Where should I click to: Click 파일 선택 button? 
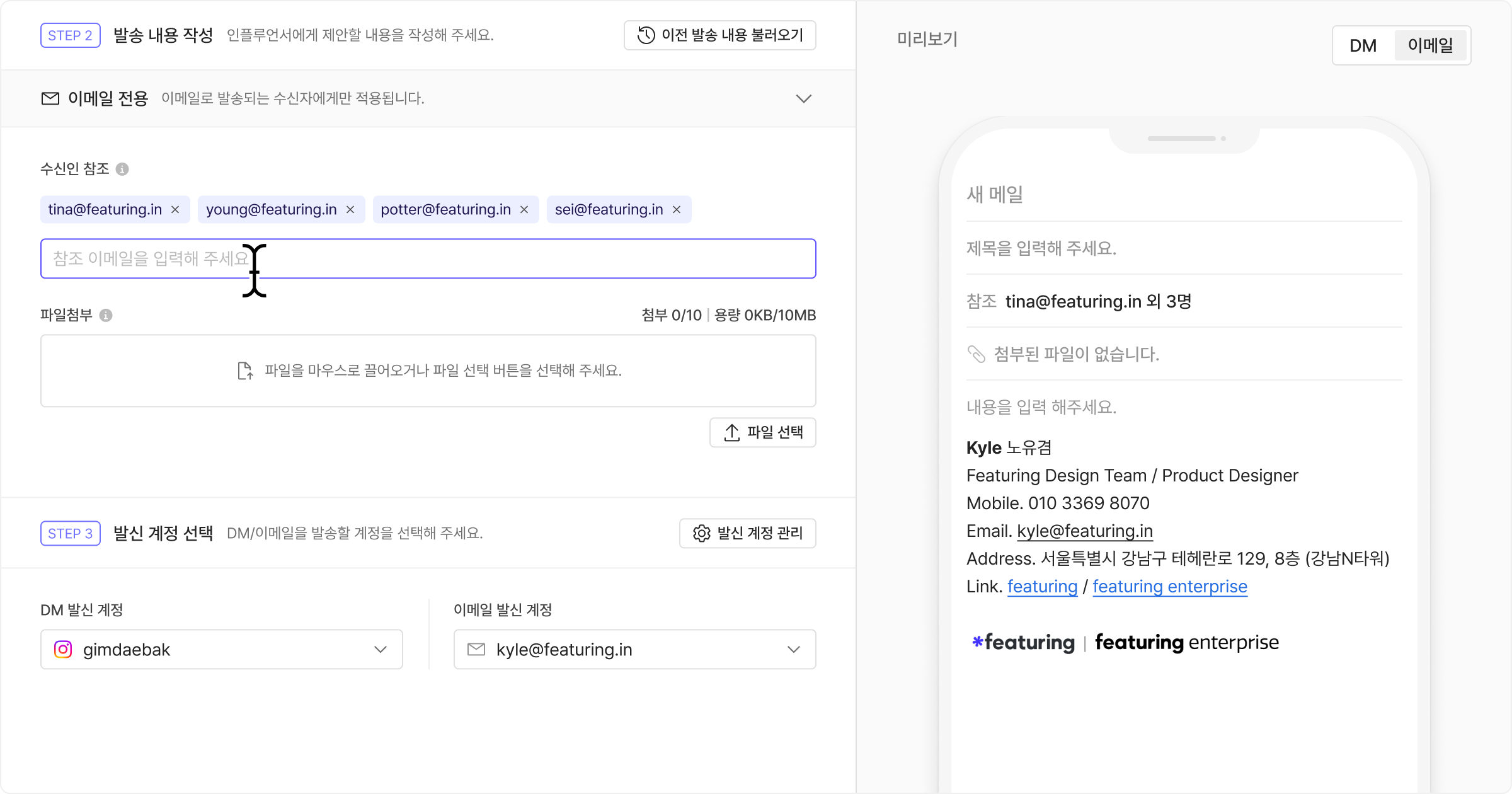coord(762,432)
